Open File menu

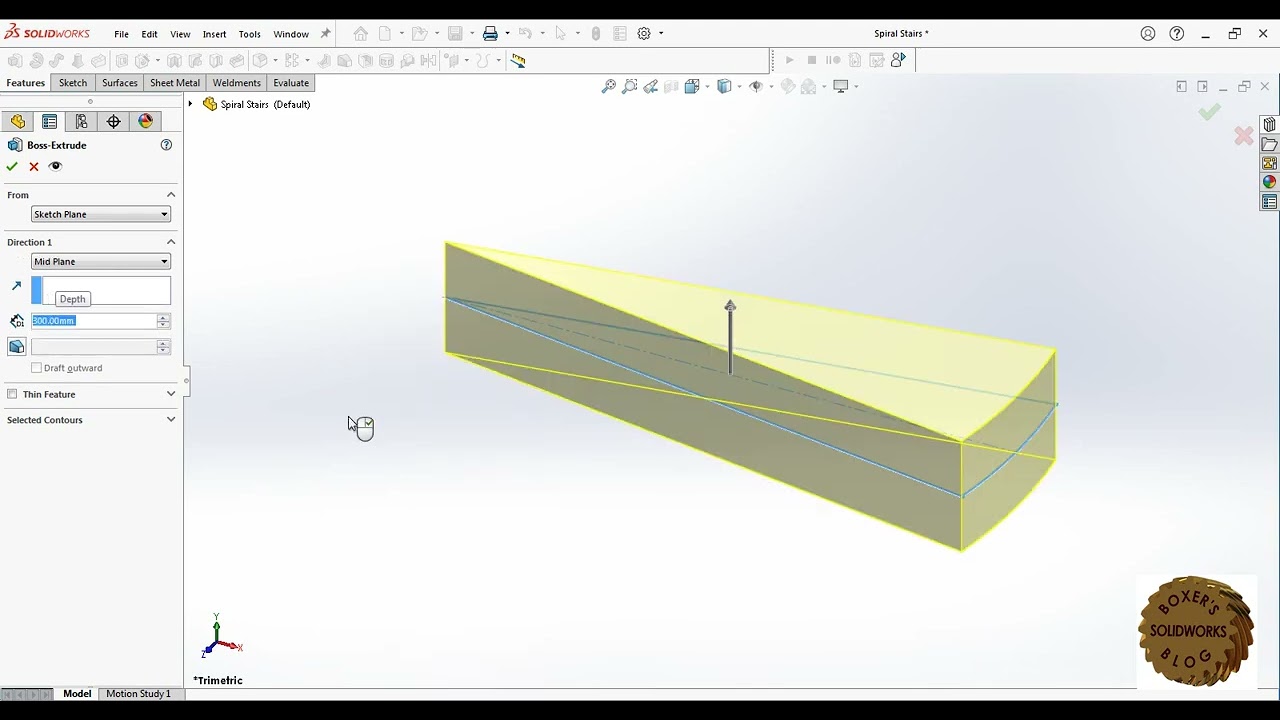(121, 34)
